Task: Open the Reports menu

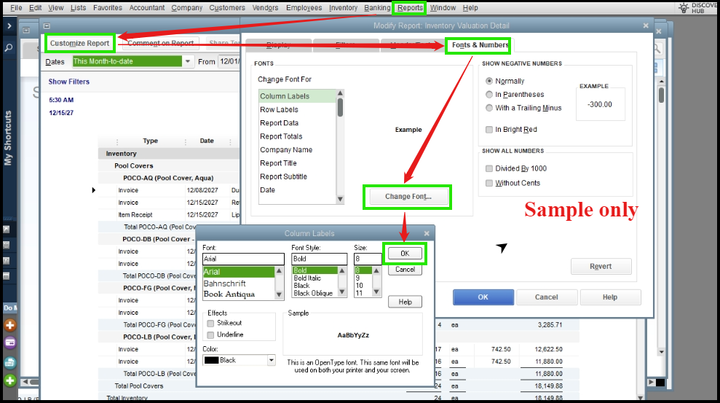Action: click(x=410, y=8)
